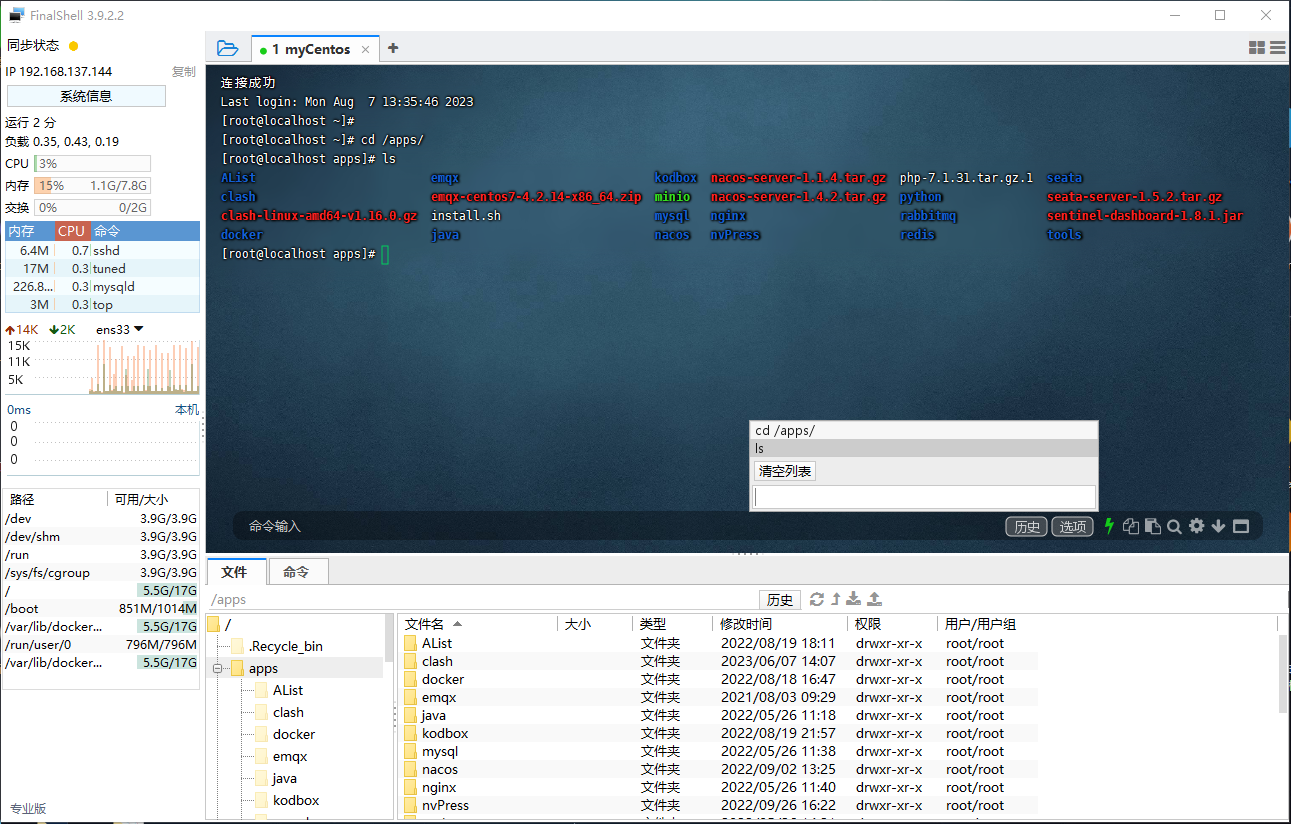Click the paste icon in terminal toolbar
The width and height of the screenshot is (1291, 824).
pyautogui.click(x=1153, y=526)
